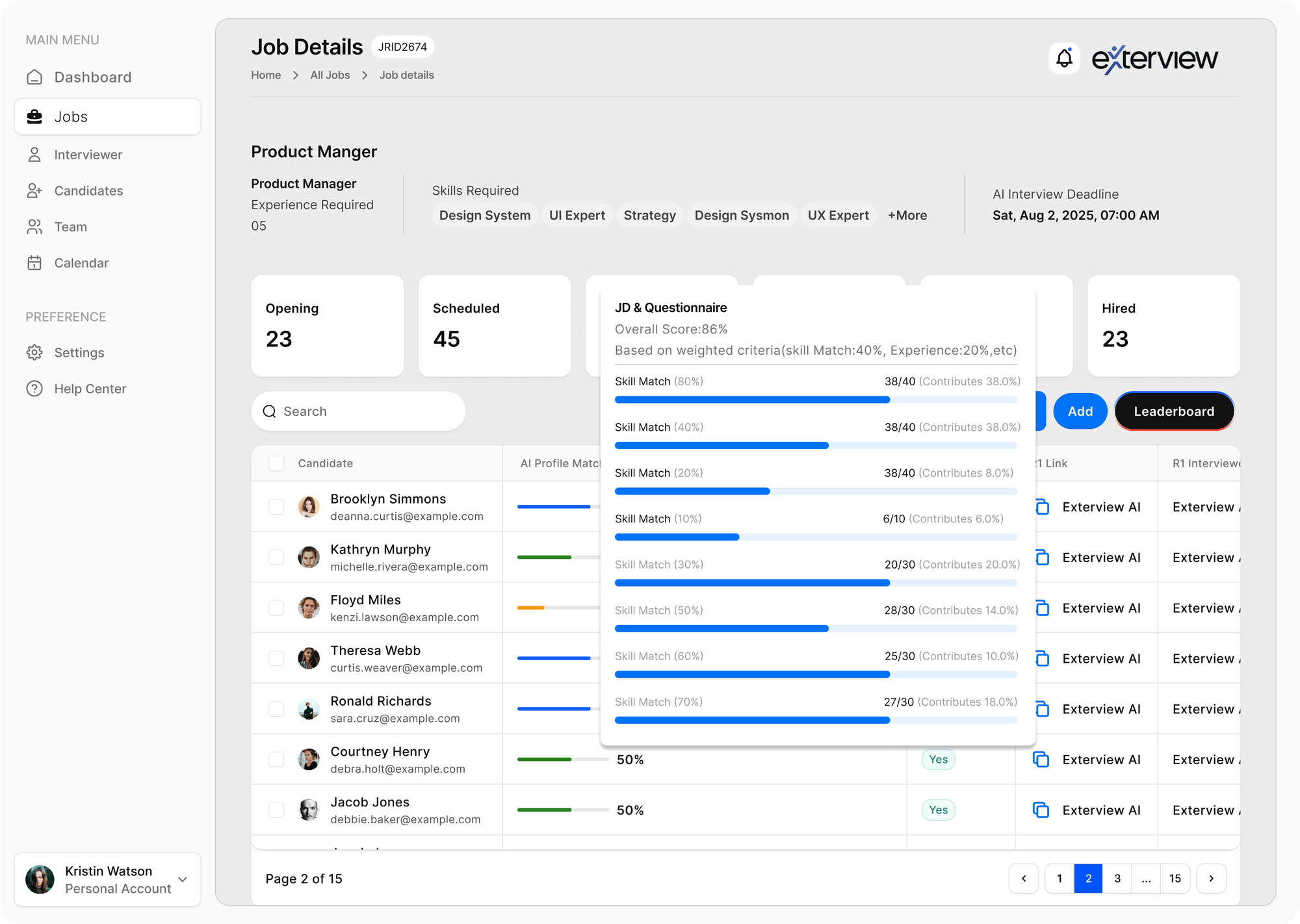Click Courtney Henry's AI match progress bar
Viewport: 1300px width, 924px height.
562,759
